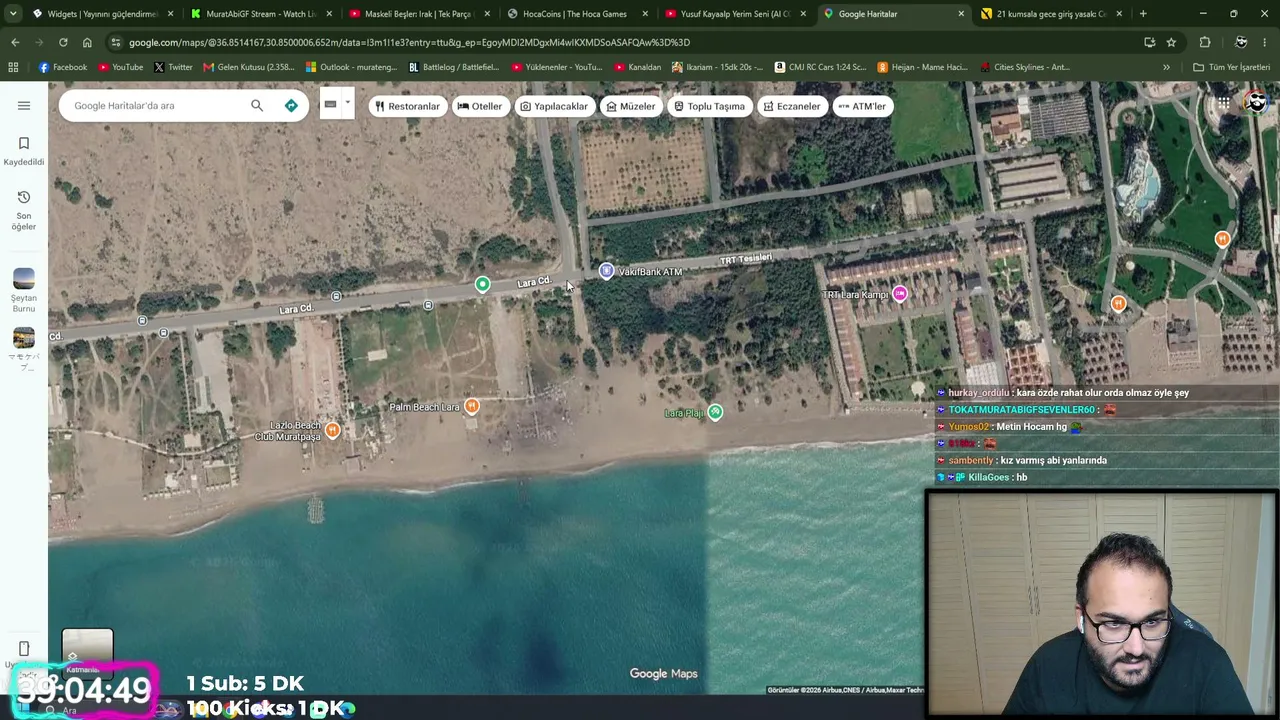The width and height of the screenshot is (1280, 720).
Task: Open the Son öğeler recents panel
Action: tap(24, 210)
